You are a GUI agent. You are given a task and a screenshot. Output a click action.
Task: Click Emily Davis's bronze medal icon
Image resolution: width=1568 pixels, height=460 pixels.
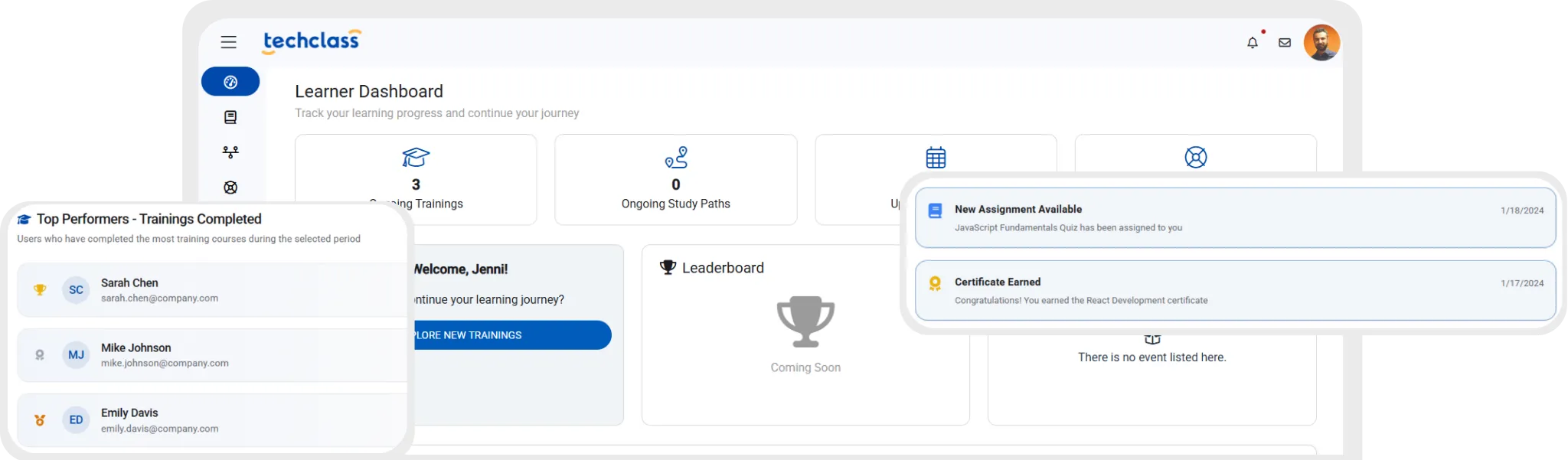point(40,420)
